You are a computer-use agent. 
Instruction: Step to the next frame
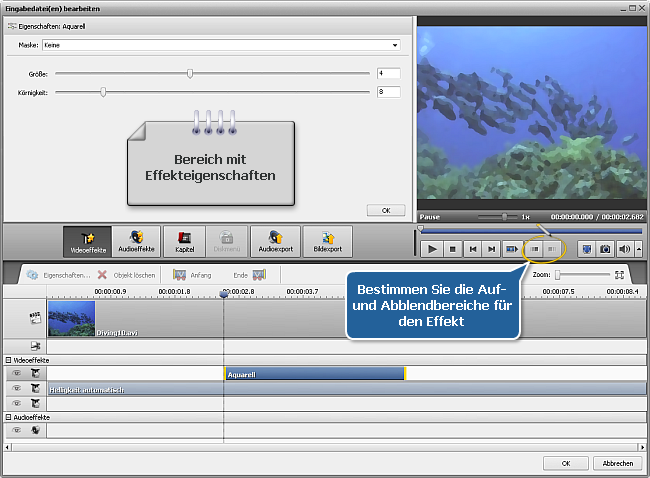(491, 248)
